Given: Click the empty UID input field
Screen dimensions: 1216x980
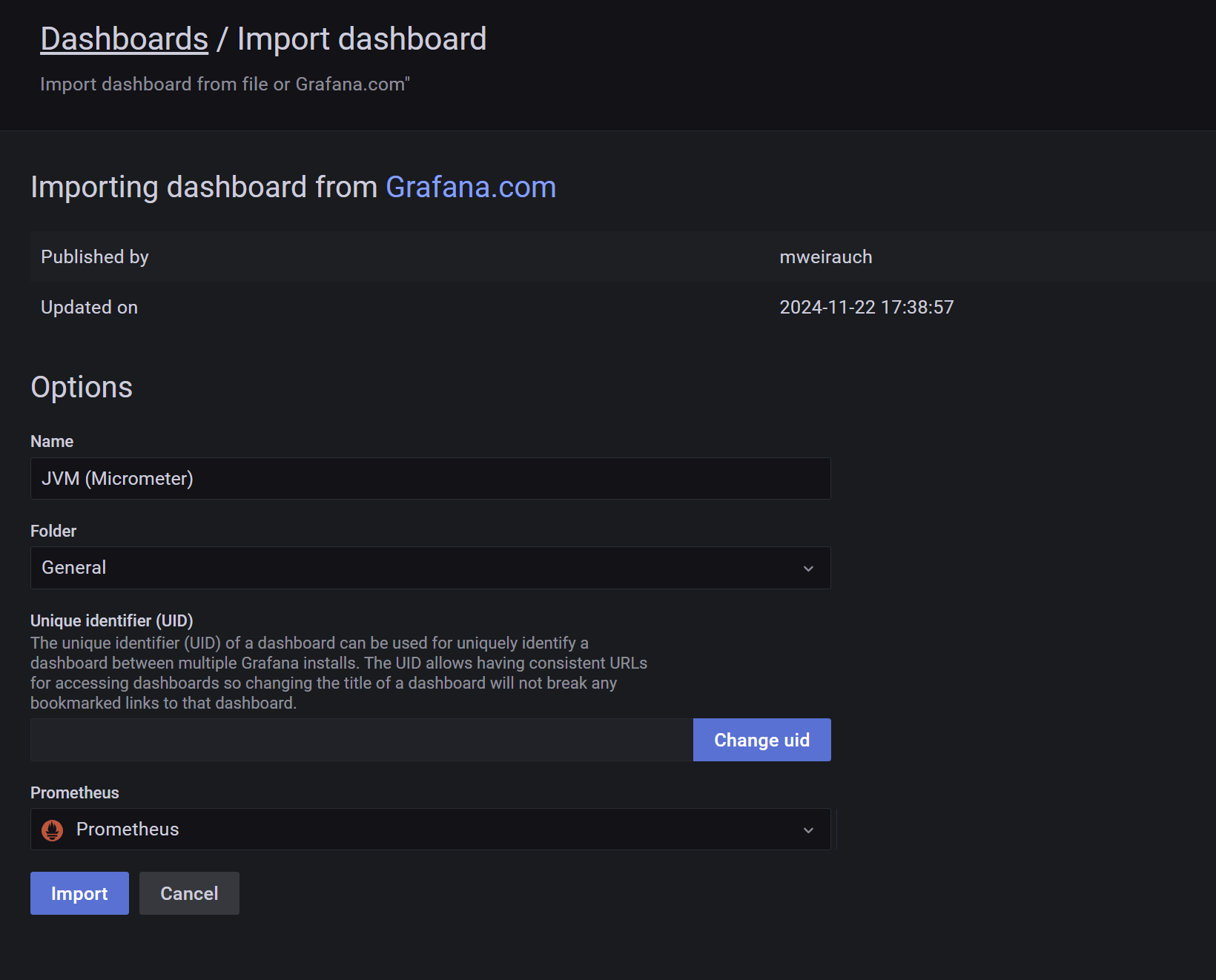Looking at the screenshot, I should (362, 740).
